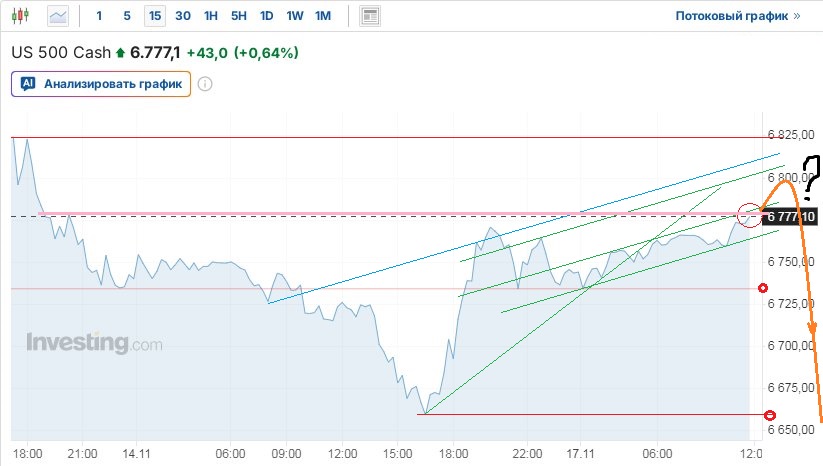Select the 5 minute timeframe
Viewport: 823px width, 466px height.
pos(126,16)
